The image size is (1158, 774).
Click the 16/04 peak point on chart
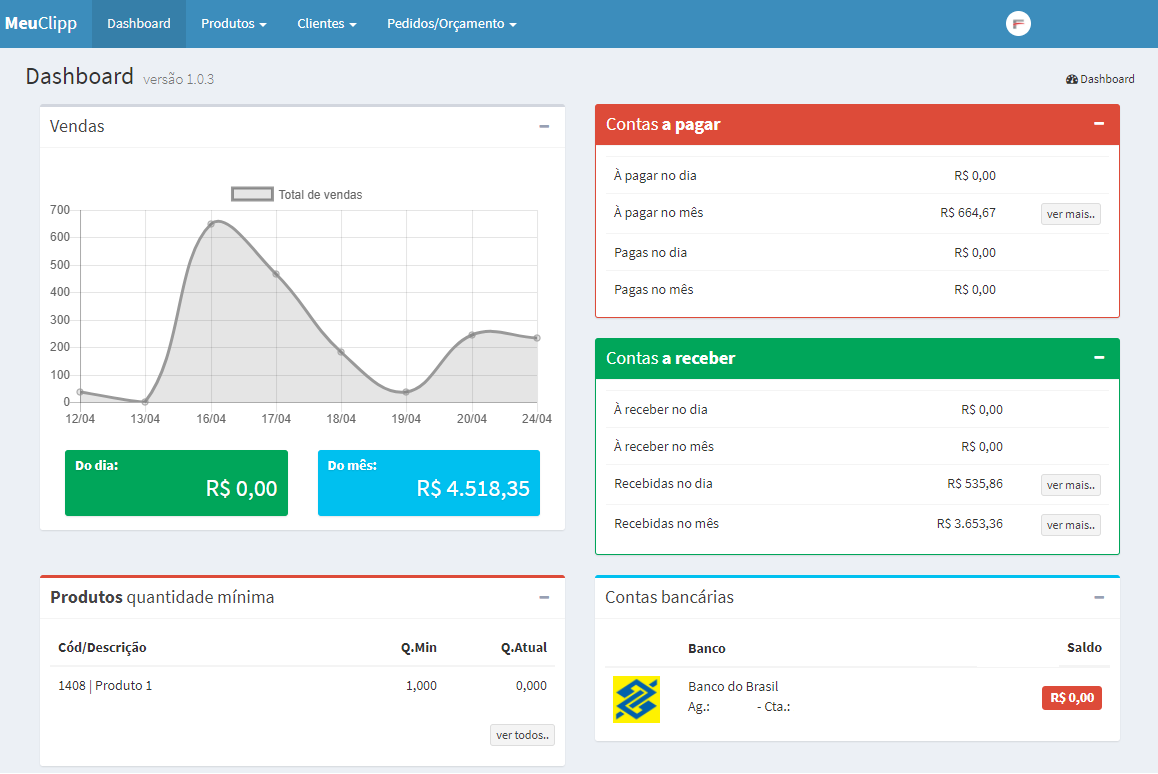pyautogui.click(x=211, y=224)
